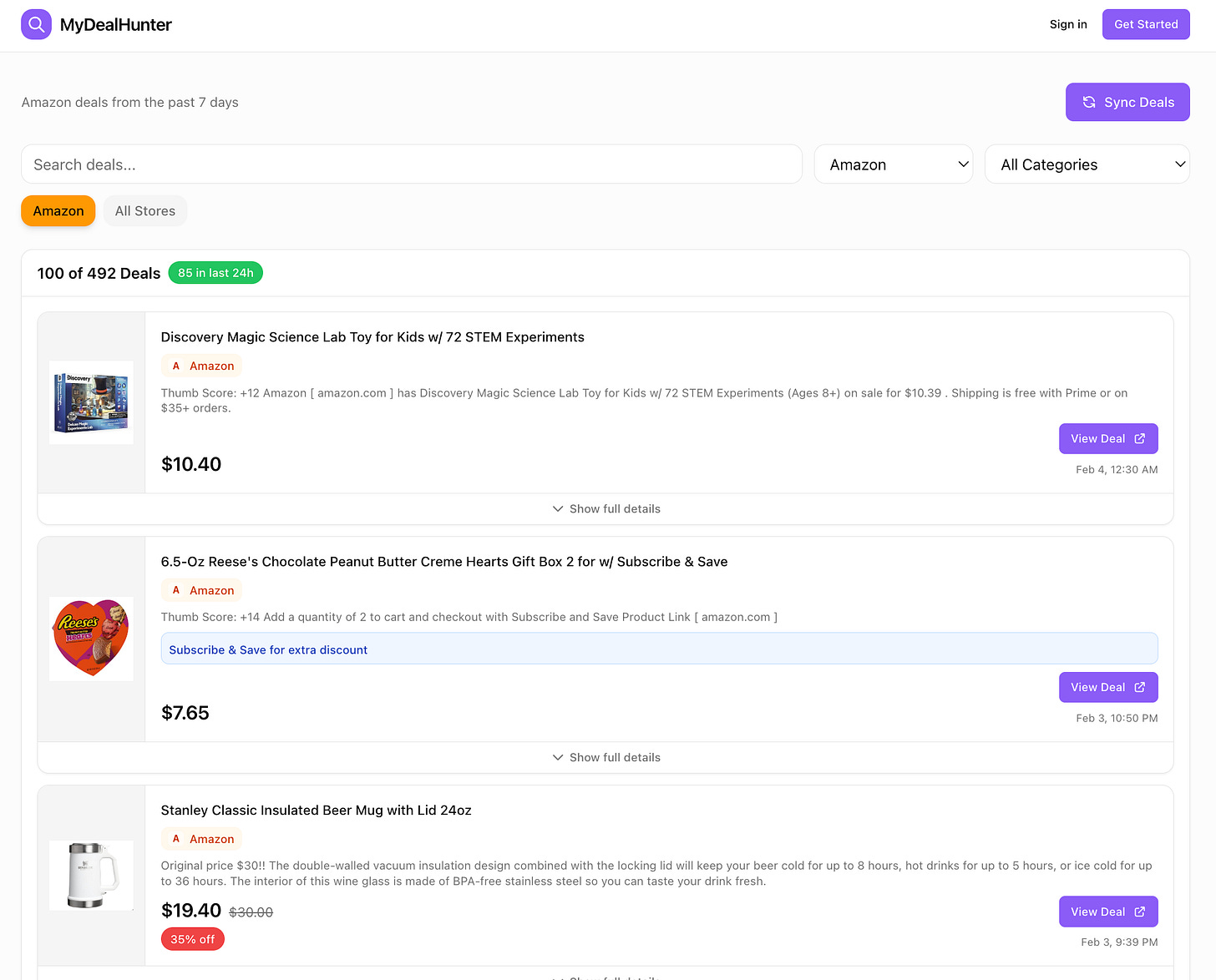Click the Reese's Hearts product image
The height and width of the screenshot is (980, 1216).
point(91,639)
